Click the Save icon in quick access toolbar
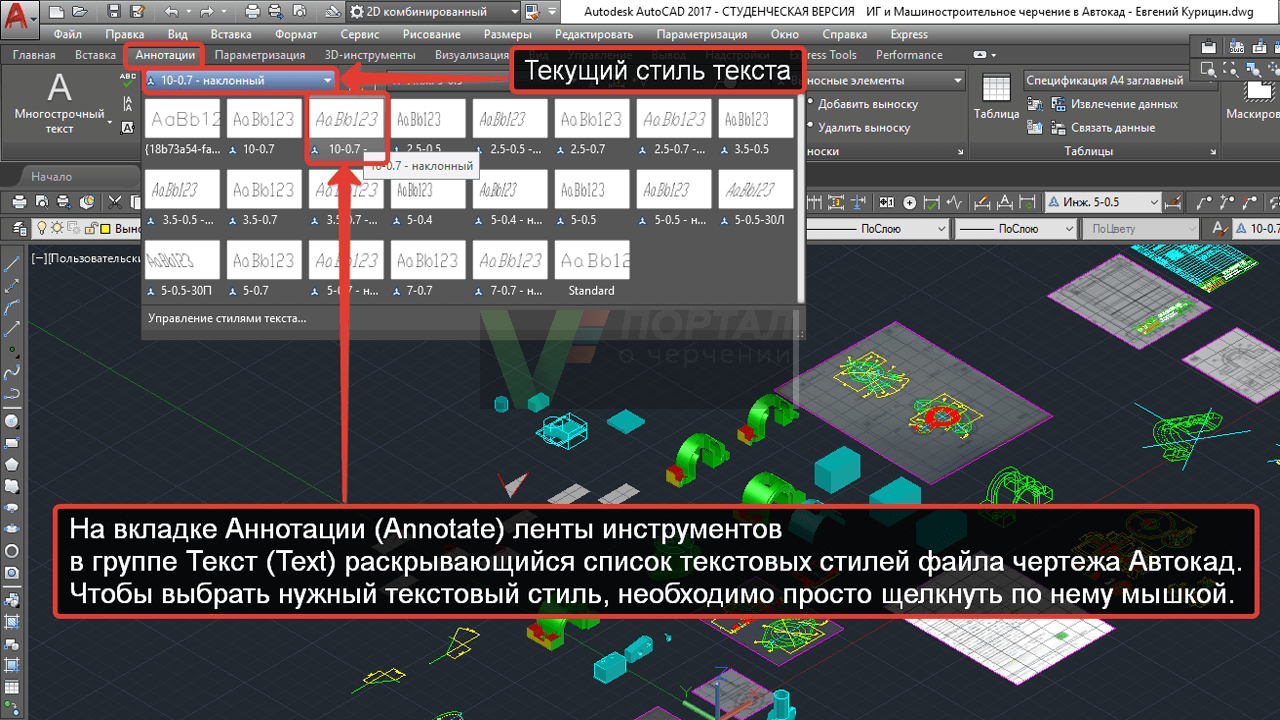The width and height of the screenshot is (1280, 720). (114, 12)
